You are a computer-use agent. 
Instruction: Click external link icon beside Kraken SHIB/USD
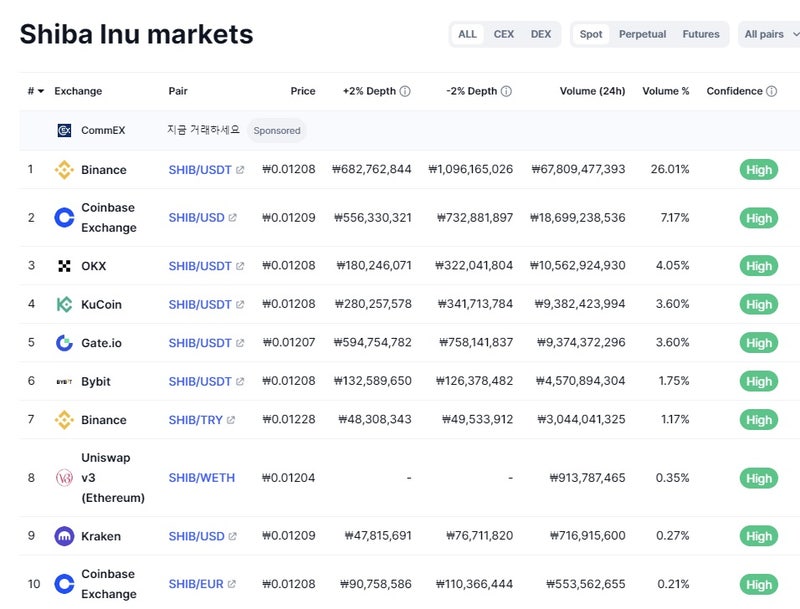click(233, 536)
